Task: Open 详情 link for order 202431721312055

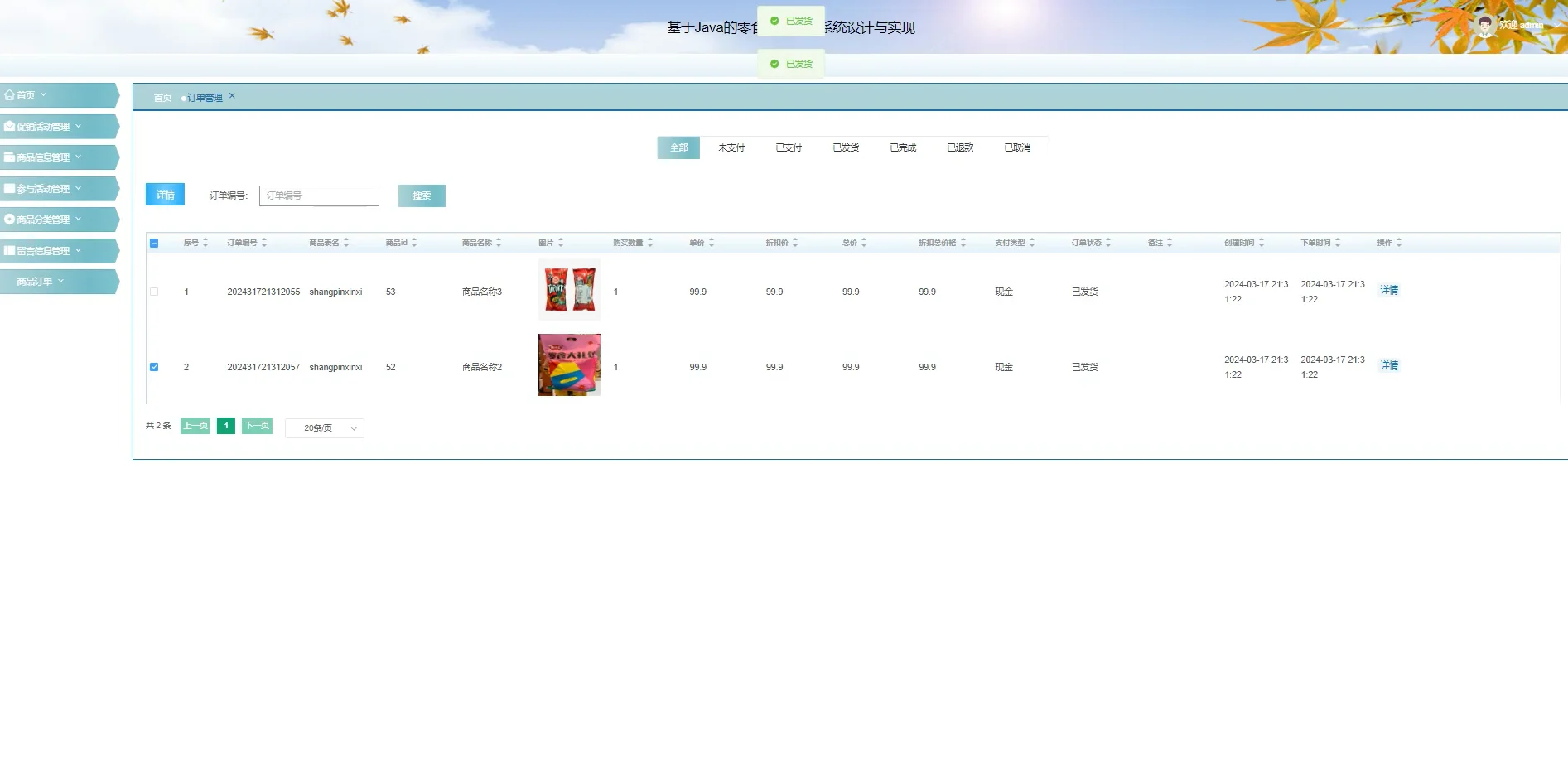Action: click(1389, 290)
